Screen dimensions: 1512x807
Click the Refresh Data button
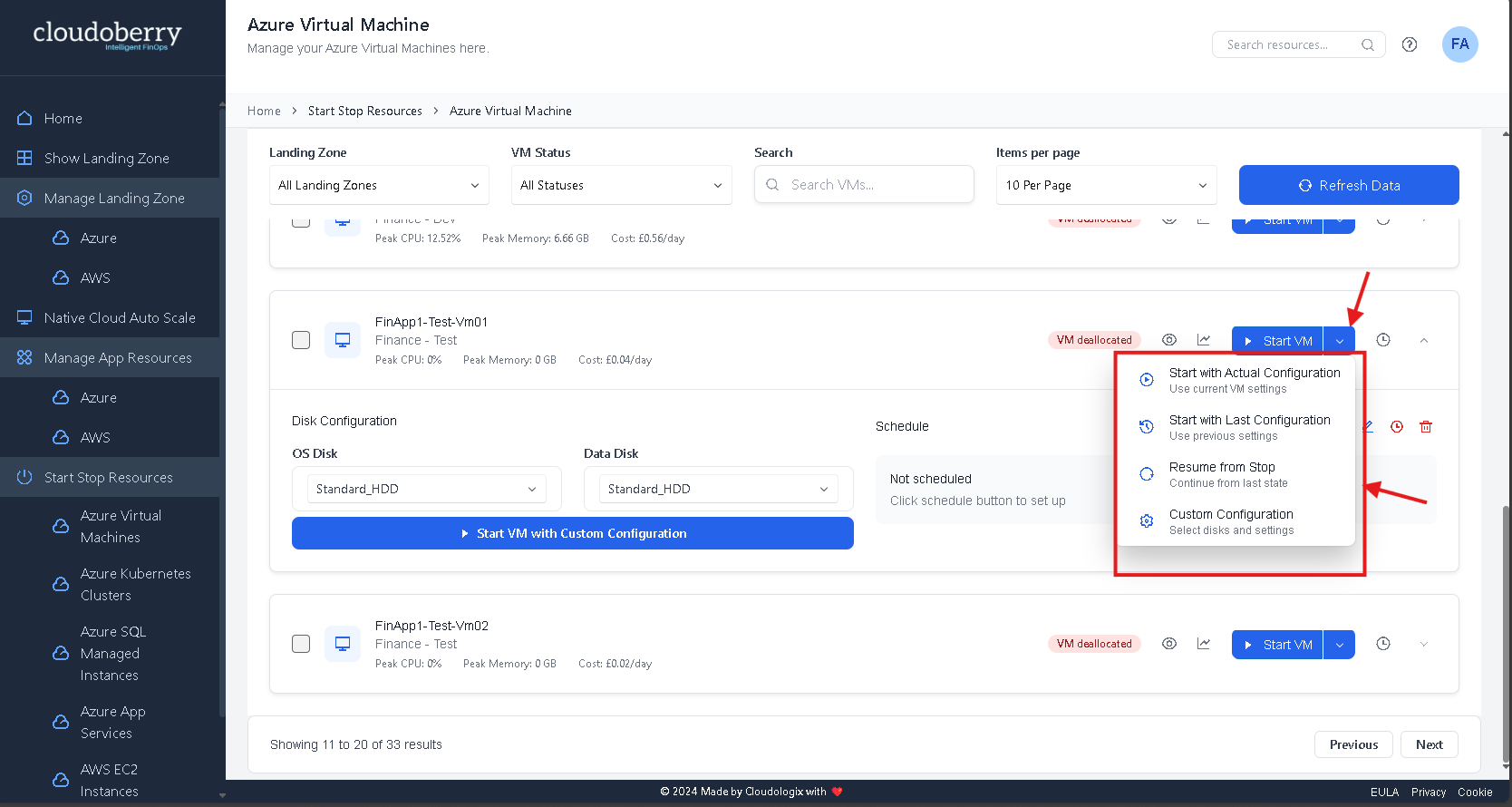(1349, 185)
